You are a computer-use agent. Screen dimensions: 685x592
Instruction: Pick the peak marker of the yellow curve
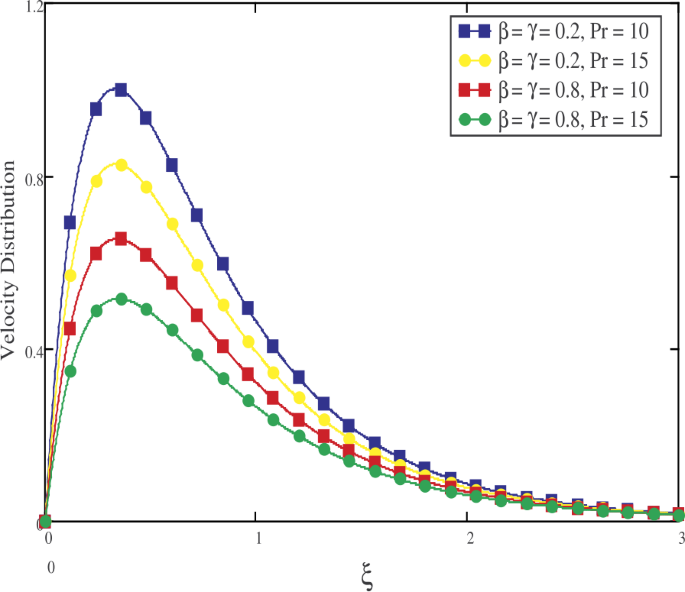click(x=121, y=165)
